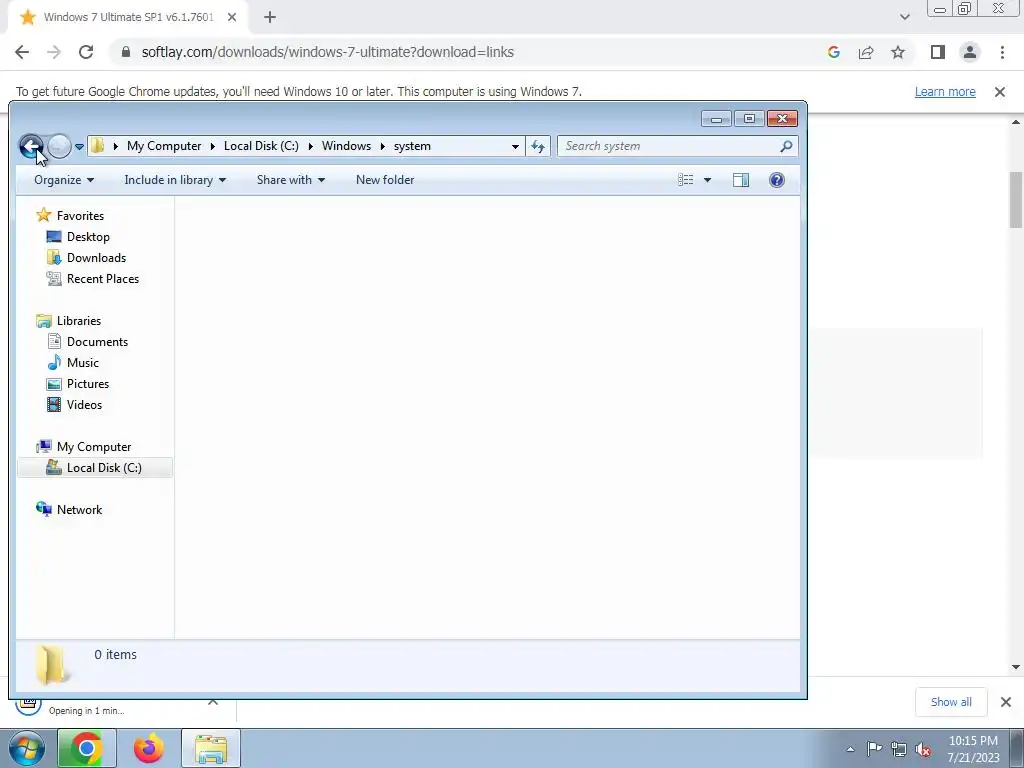Go back with Explorer's Back arrow

[31, 146]
